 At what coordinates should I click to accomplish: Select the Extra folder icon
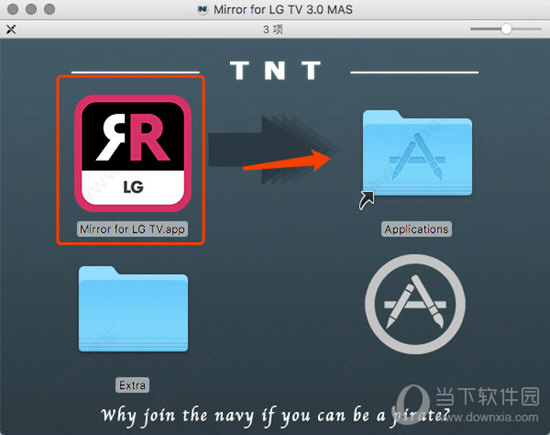click(133, 309)
